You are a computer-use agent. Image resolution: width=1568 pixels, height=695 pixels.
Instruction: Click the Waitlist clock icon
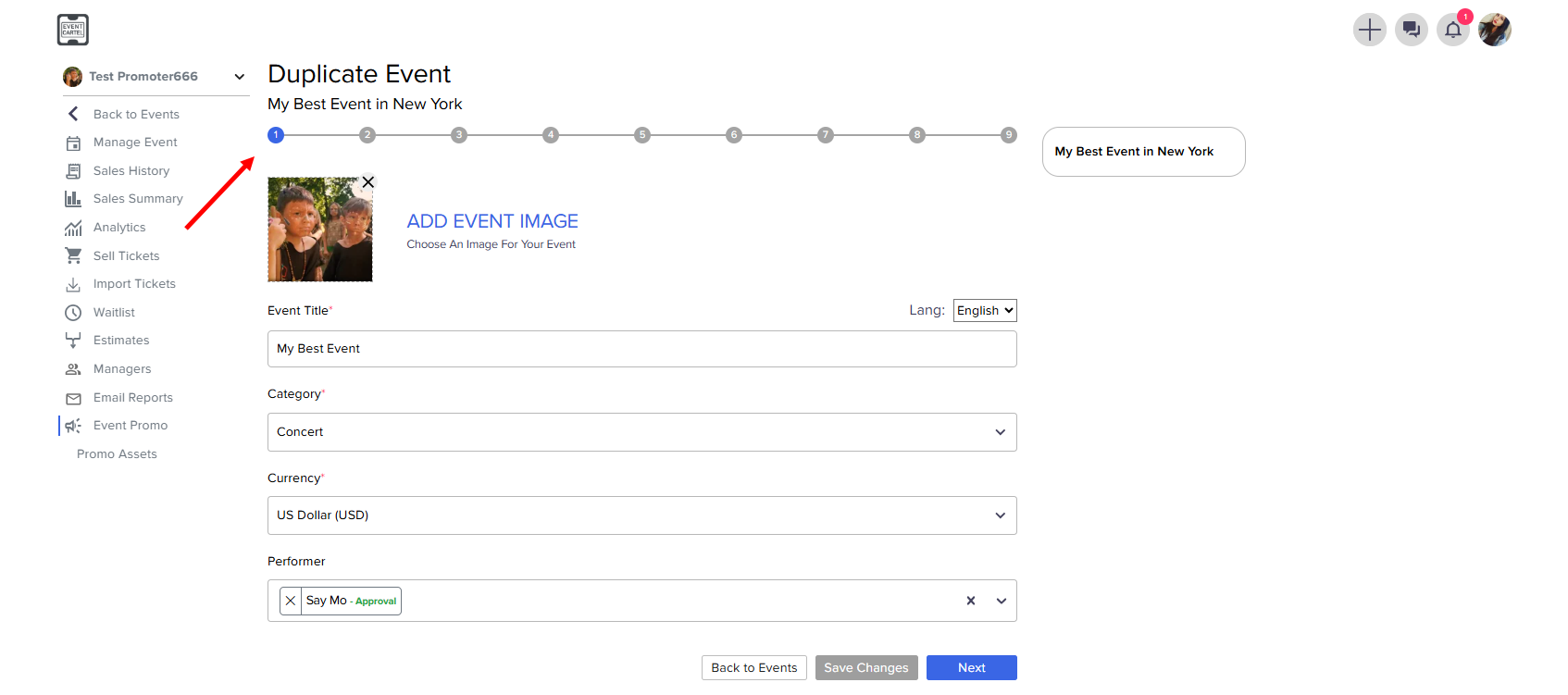(73, 313)
